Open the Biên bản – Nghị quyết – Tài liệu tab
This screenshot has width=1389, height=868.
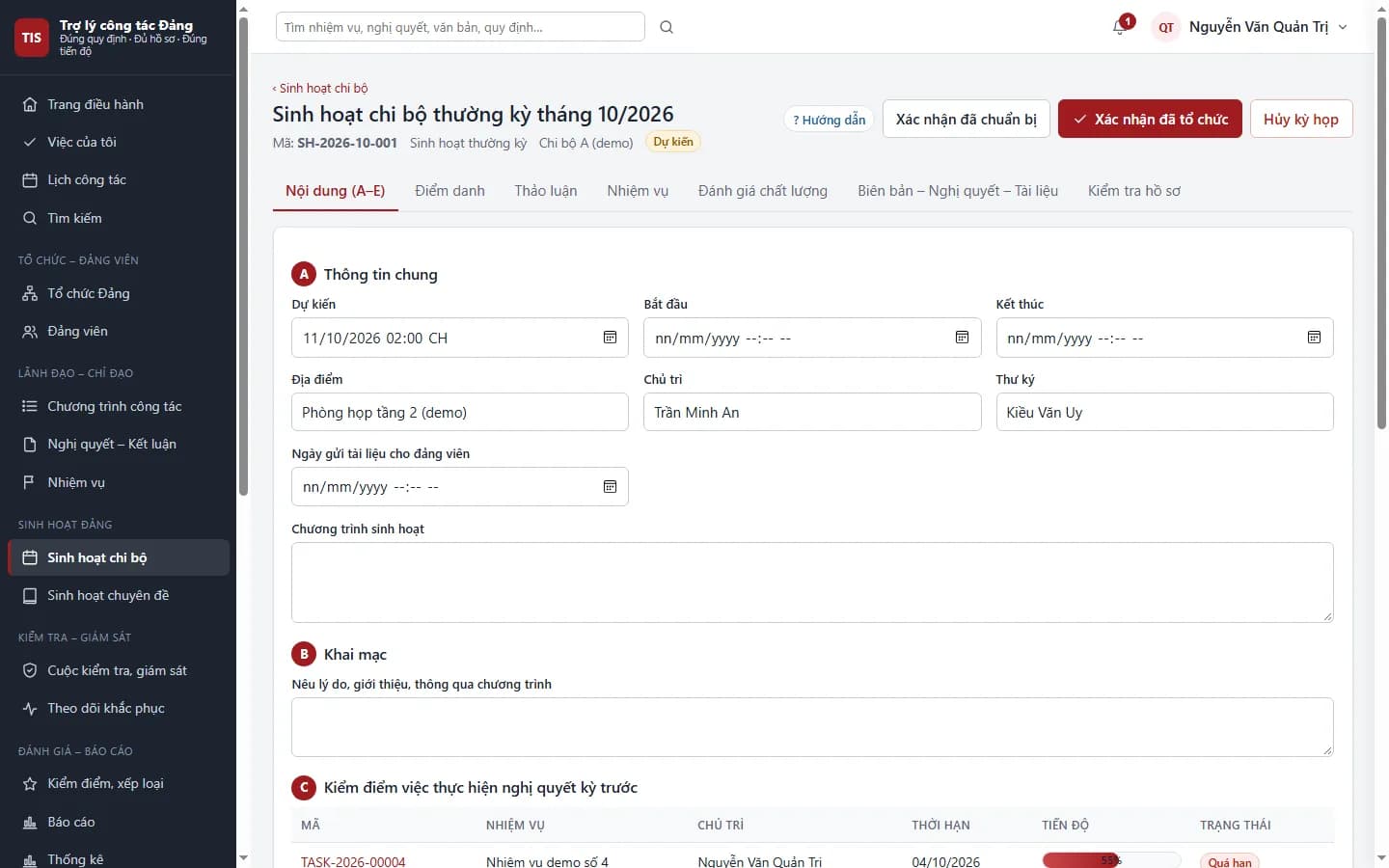(958, 191)
